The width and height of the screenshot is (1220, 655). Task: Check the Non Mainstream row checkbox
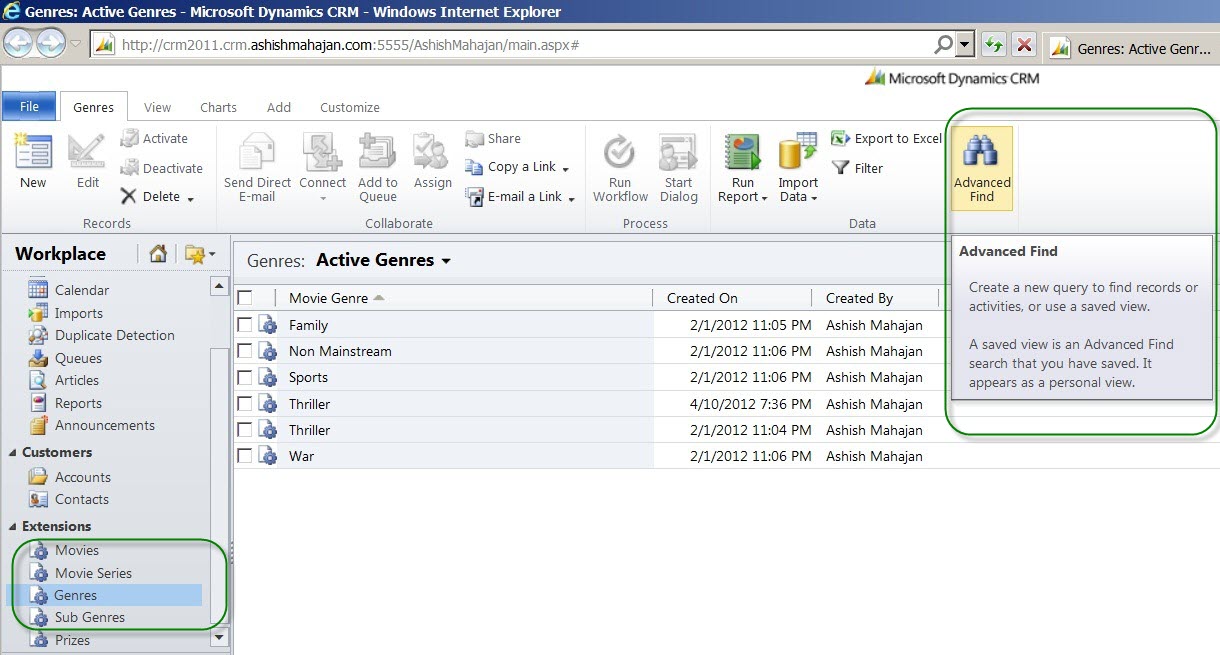pyautogui.click(x=245, y=351)
